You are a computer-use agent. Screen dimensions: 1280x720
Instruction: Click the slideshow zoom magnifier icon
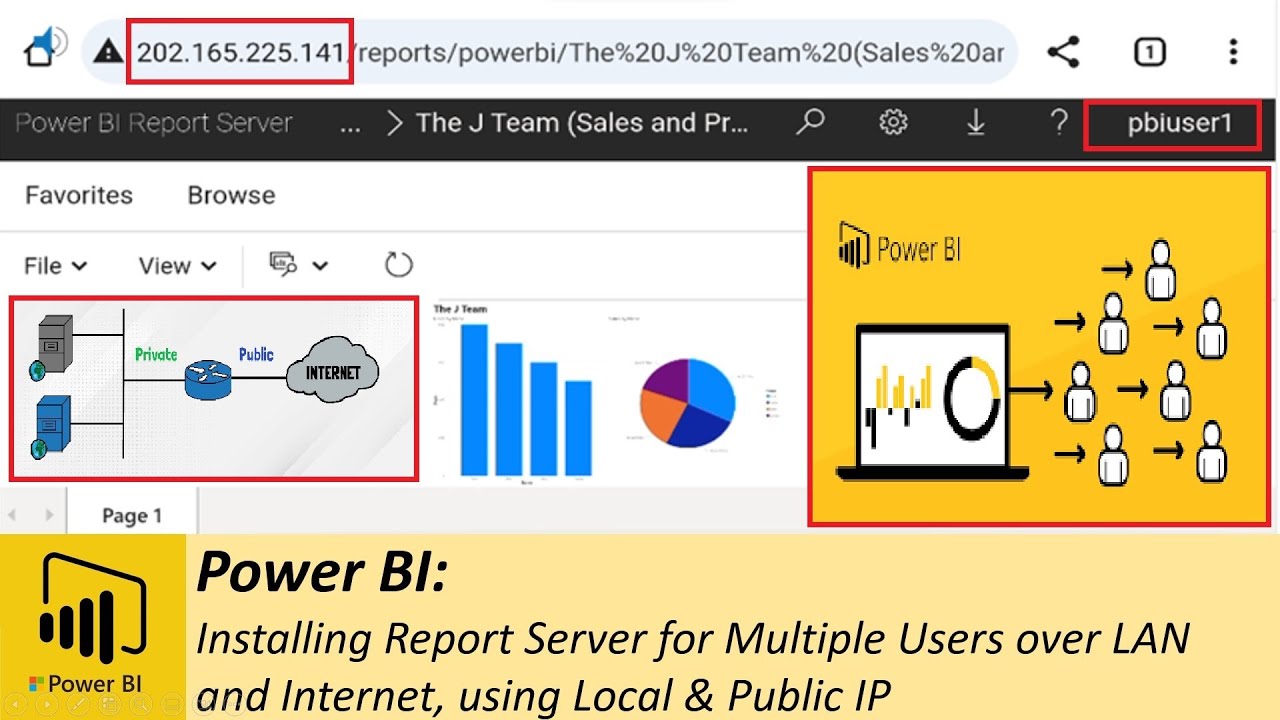pyautogui.click(x=141, y=705)
